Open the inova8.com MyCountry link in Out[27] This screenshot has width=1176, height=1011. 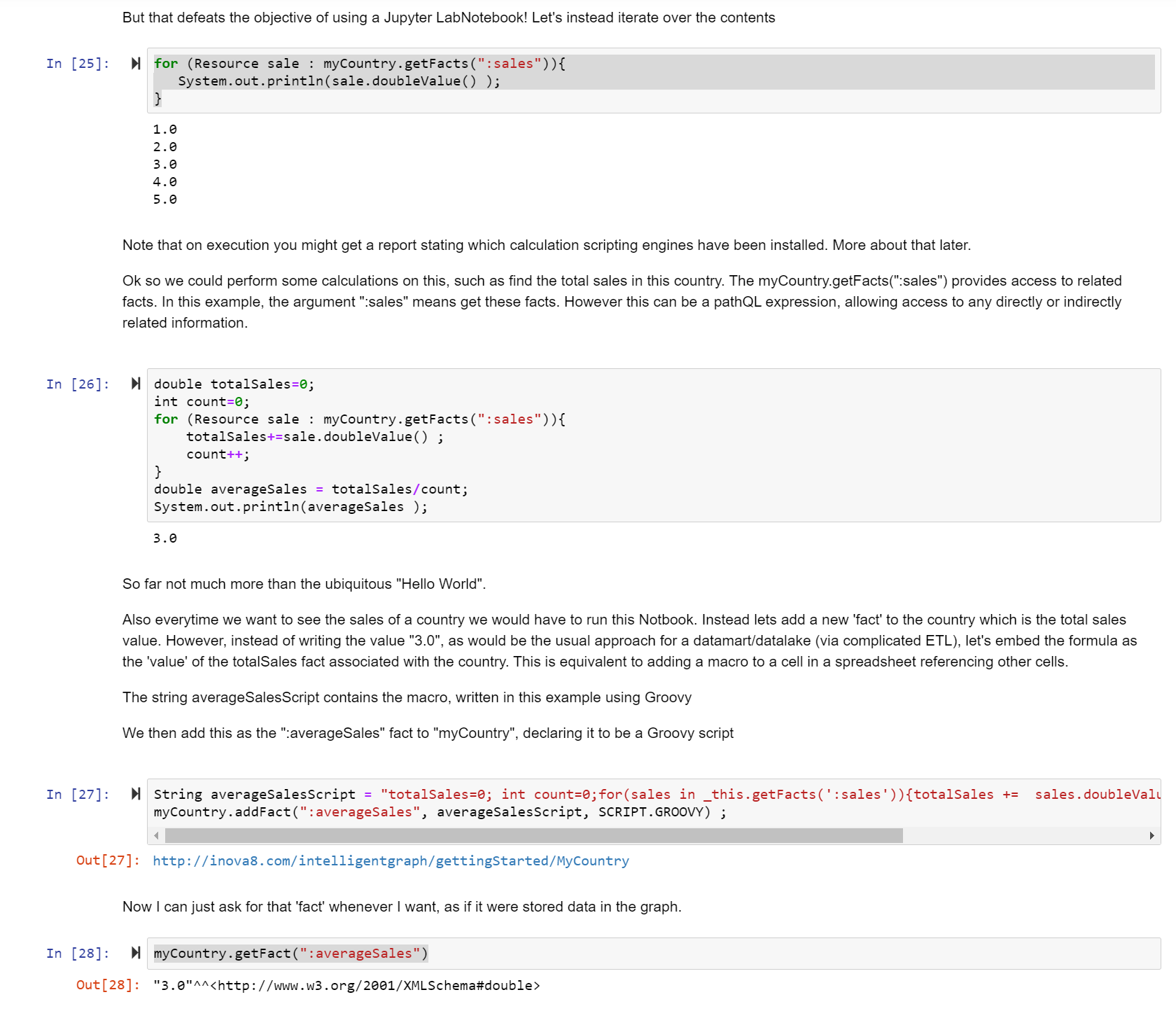click(391, 860)
